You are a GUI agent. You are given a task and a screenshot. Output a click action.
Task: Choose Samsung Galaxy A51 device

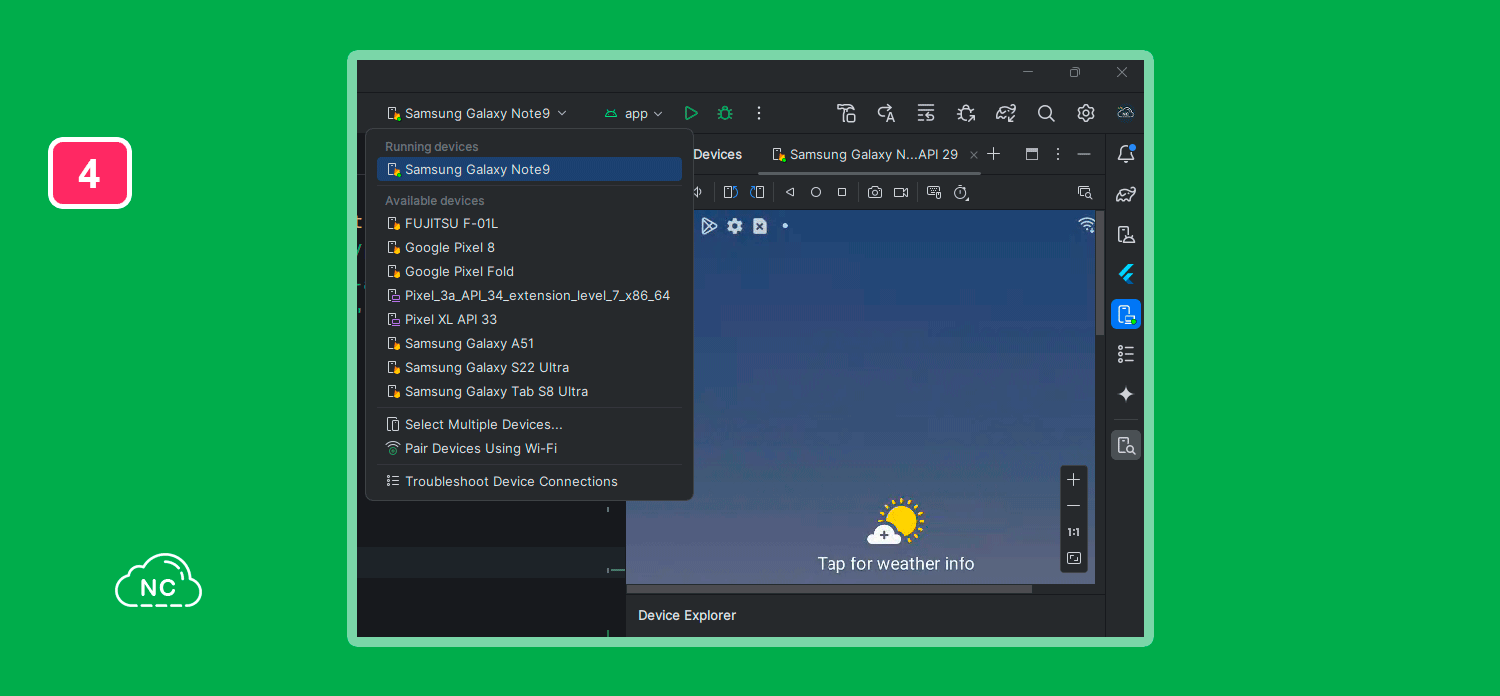click(x=529, y=344)
